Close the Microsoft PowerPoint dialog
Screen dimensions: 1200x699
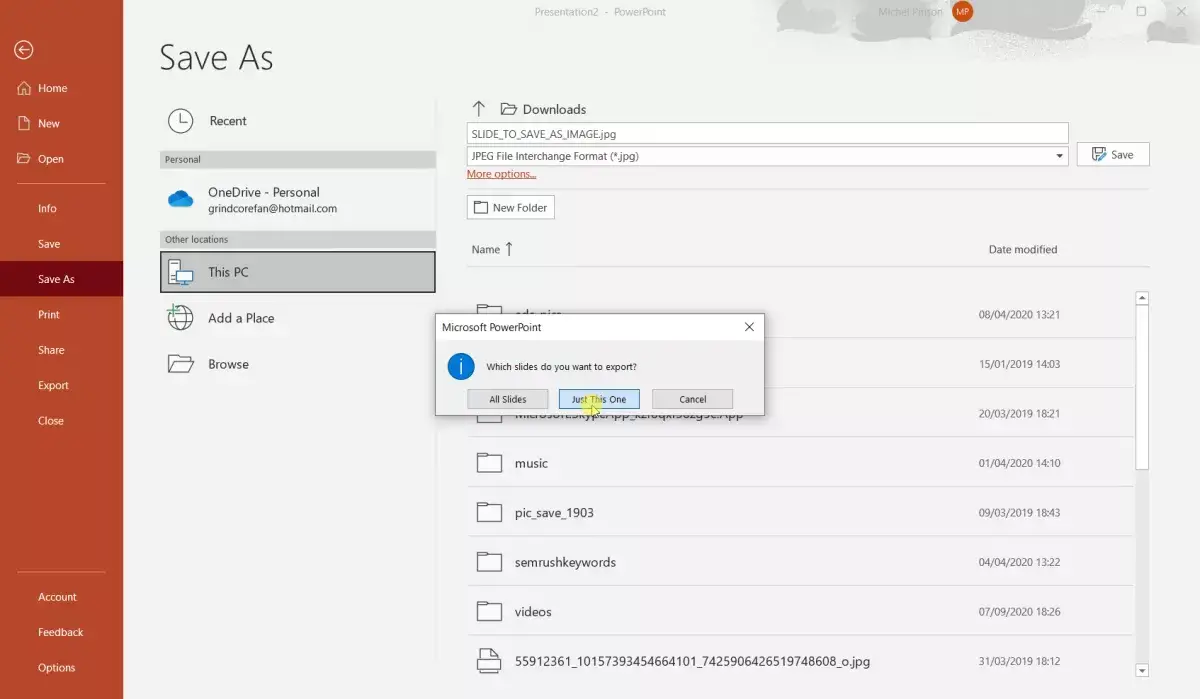(749, 327)
